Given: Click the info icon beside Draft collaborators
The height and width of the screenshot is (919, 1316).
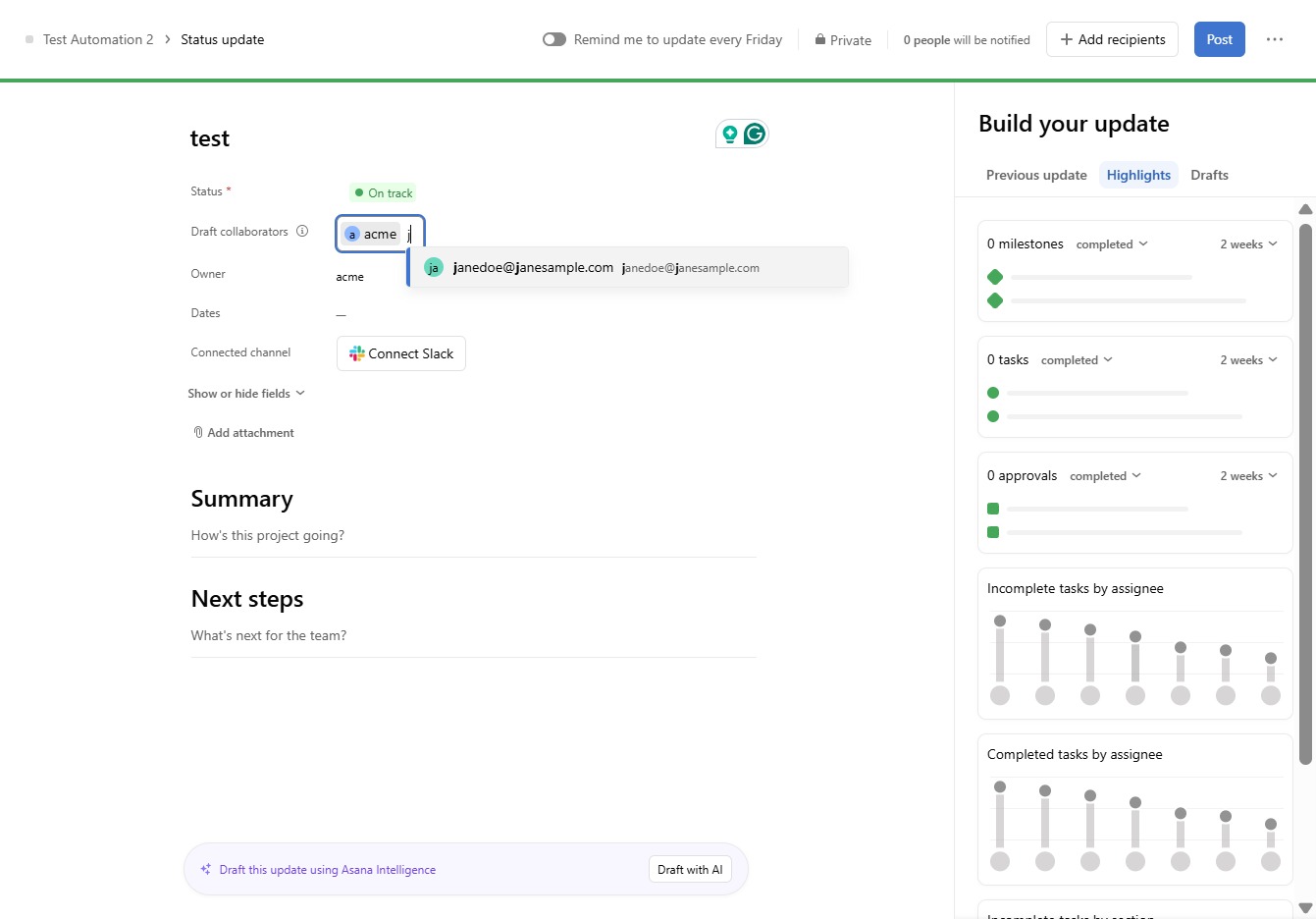Looking at the screenshot, I should [302, 232].
